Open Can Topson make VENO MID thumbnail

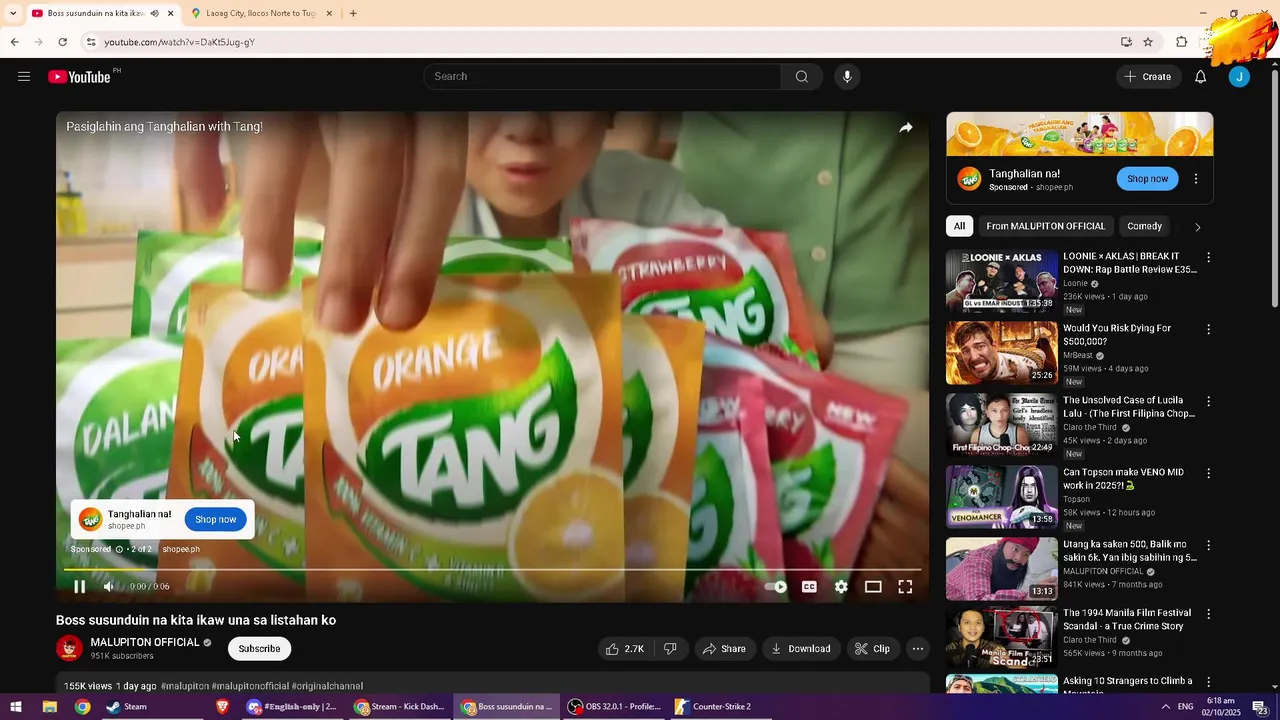[x=1001, y=497]
